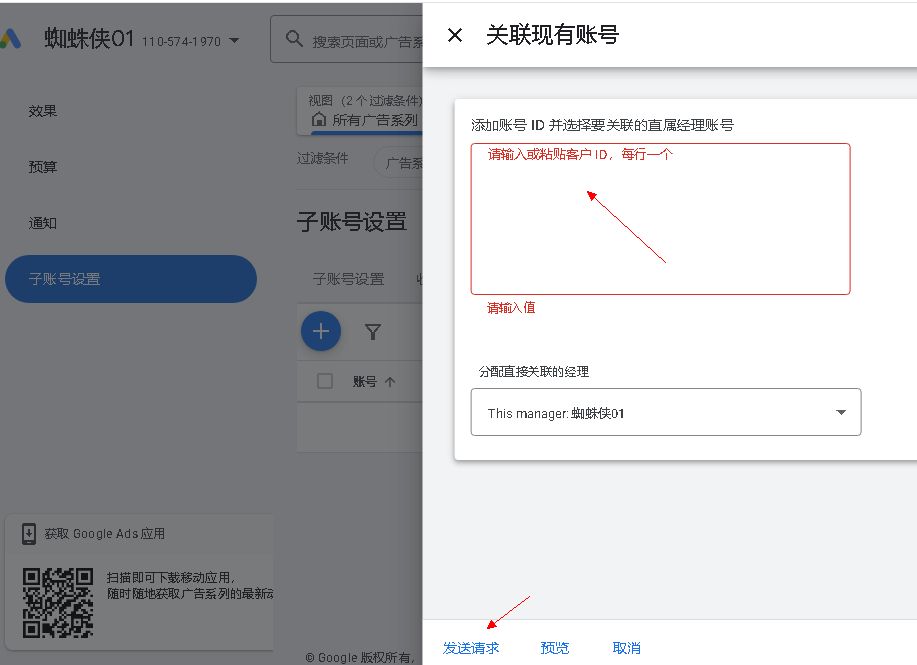Image resolution: width=917 pixels, height=665 pixels.
Task: Sort by the 账号 column arrow
Action: coord(390,381)
